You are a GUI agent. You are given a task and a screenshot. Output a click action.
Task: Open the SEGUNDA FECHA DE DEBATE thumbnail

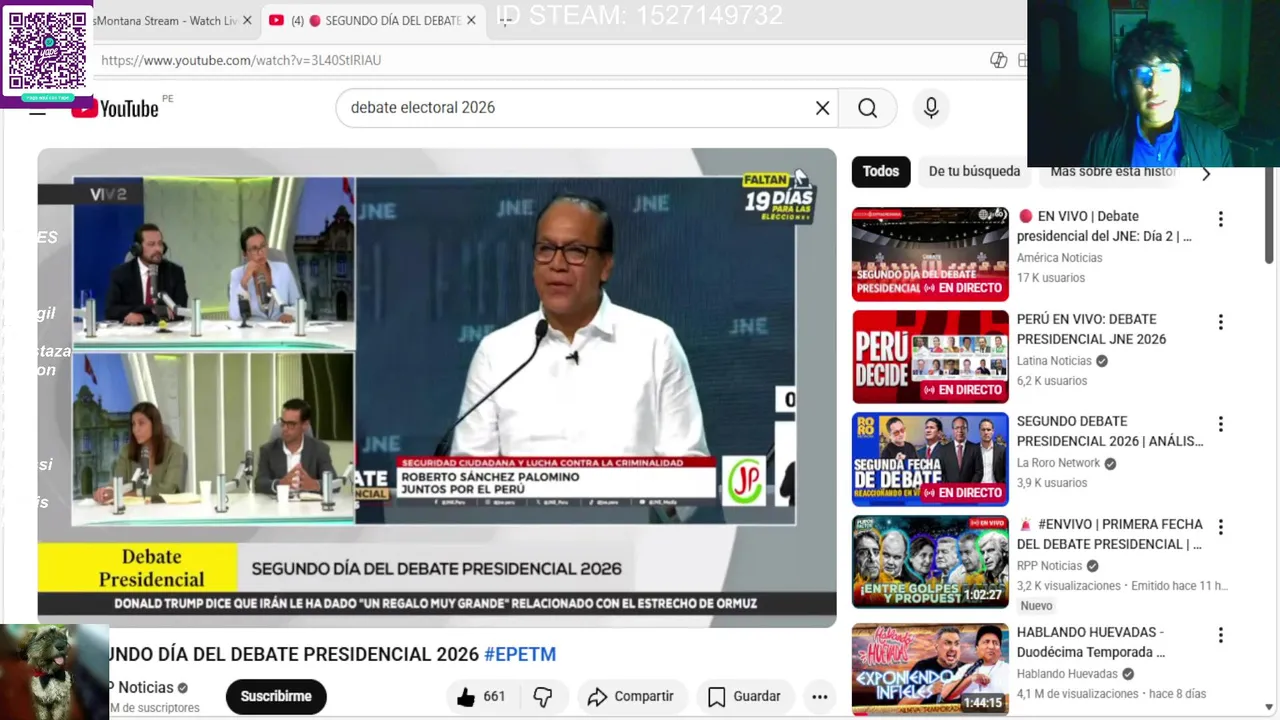[x=930, y=459]
